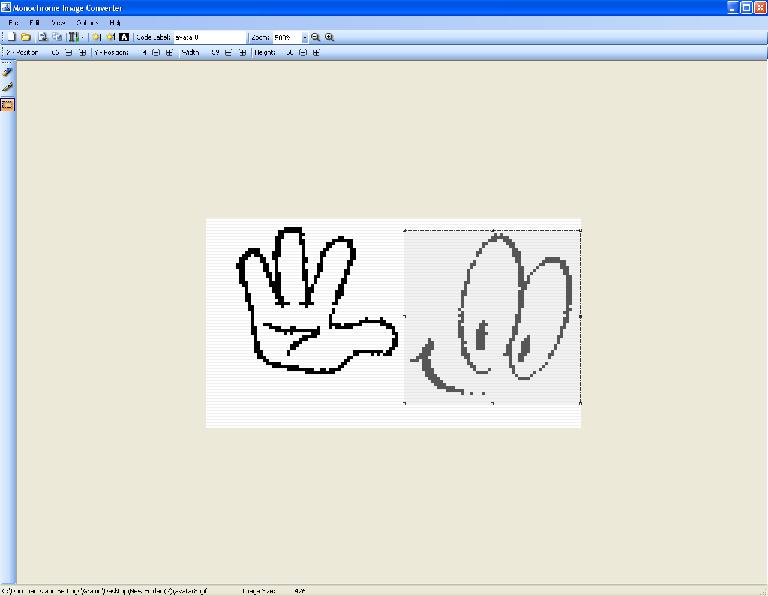Open the Zoom percentage dropdown

305,38
